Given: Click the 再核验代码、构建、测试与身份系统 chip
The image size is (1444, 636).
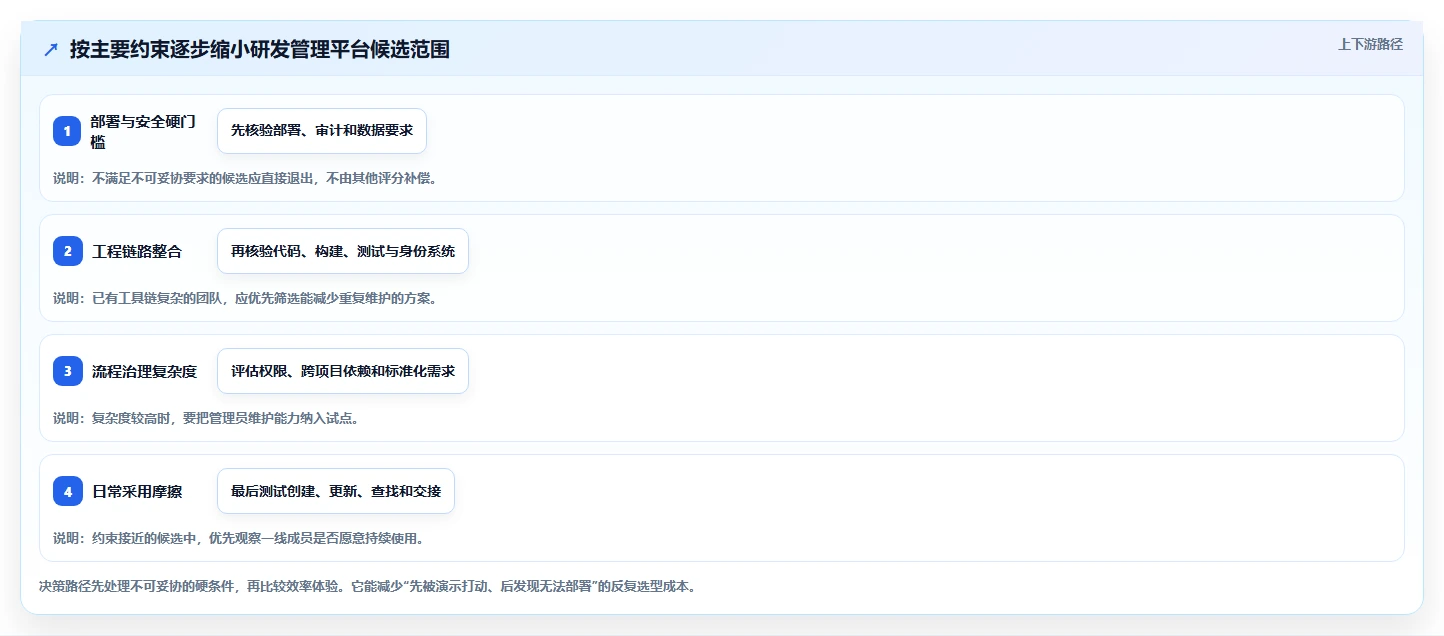Looking at the screenshot, I should click(x=343, y=251).
